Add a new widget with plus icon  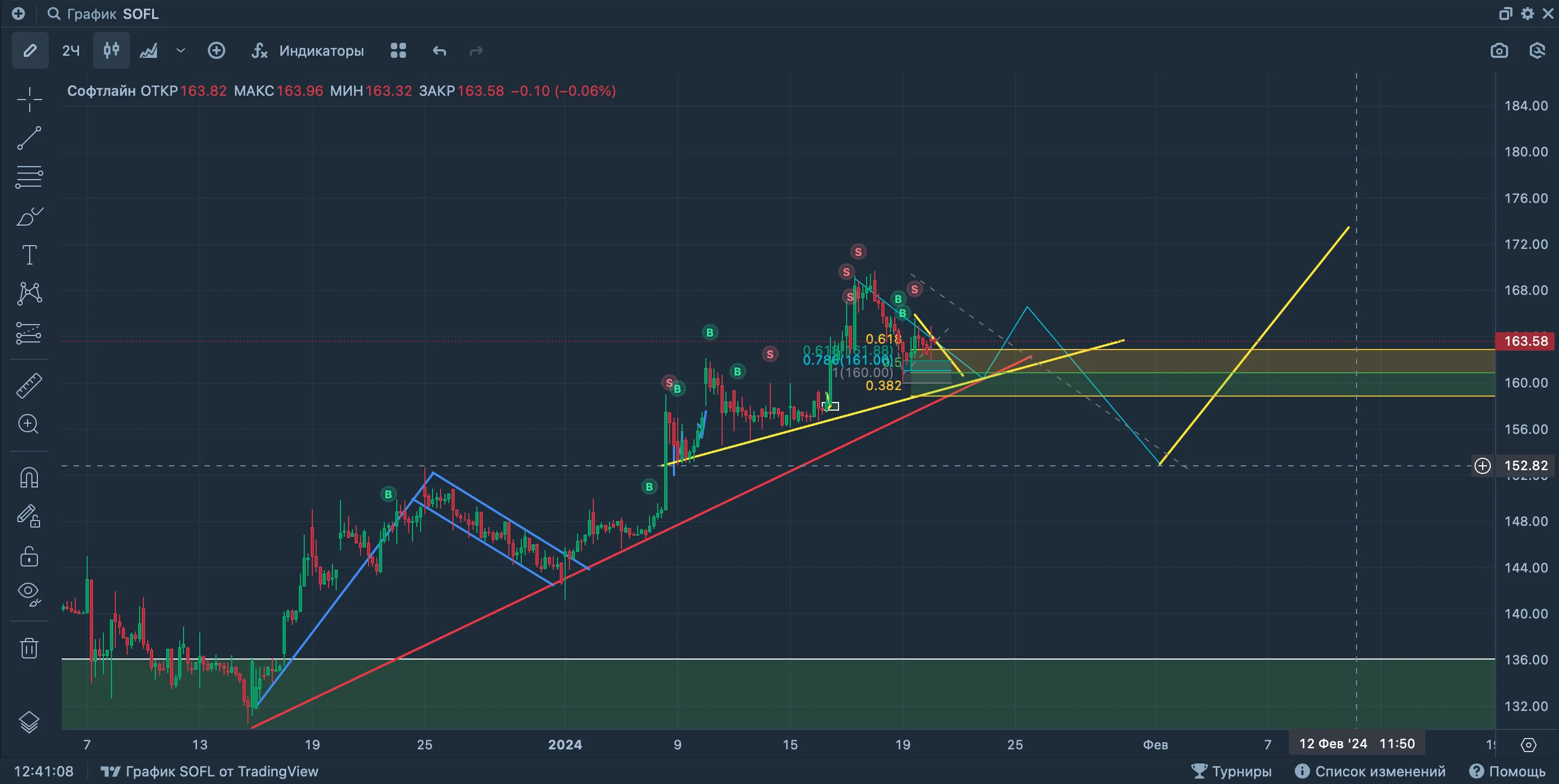(x=18, y=14)
